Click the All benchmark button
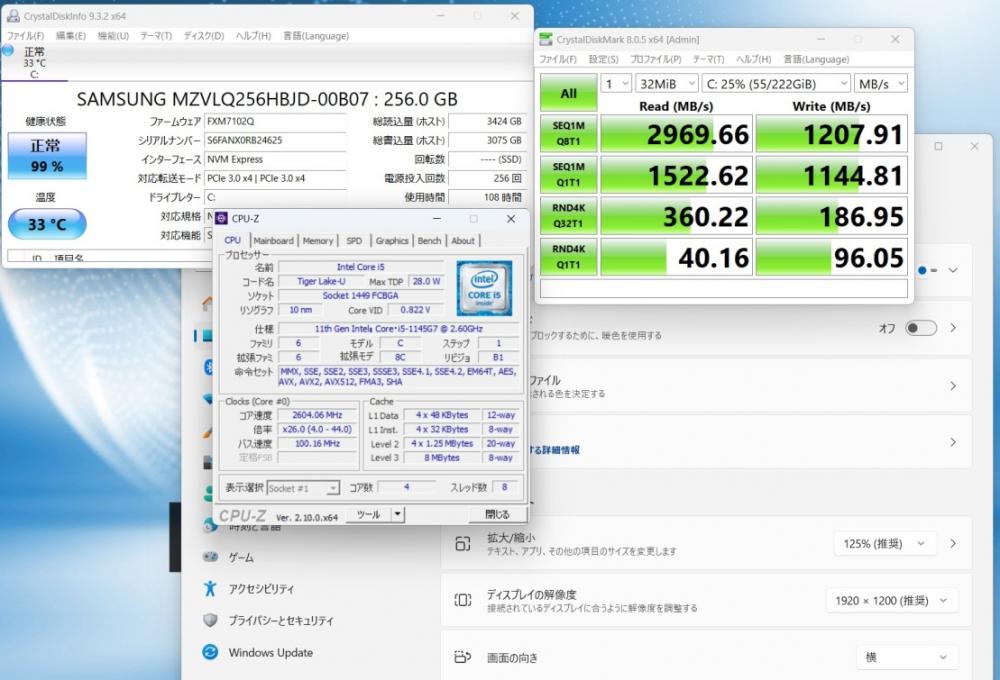This screenshot has height=680, width=1000. [568, 93]
